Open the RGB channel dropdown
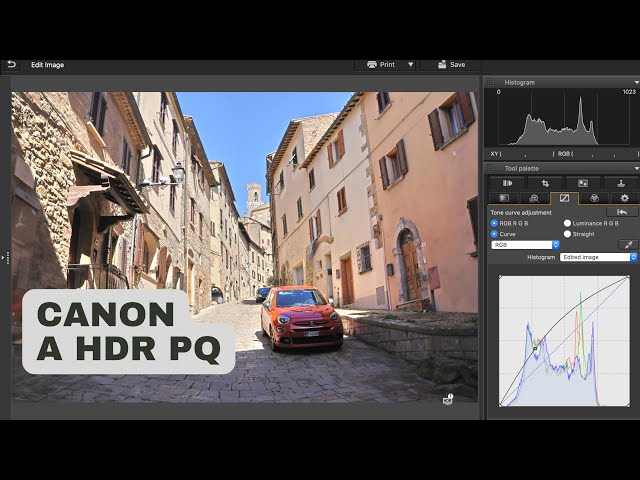640x480 pixels. pos(525,245)
